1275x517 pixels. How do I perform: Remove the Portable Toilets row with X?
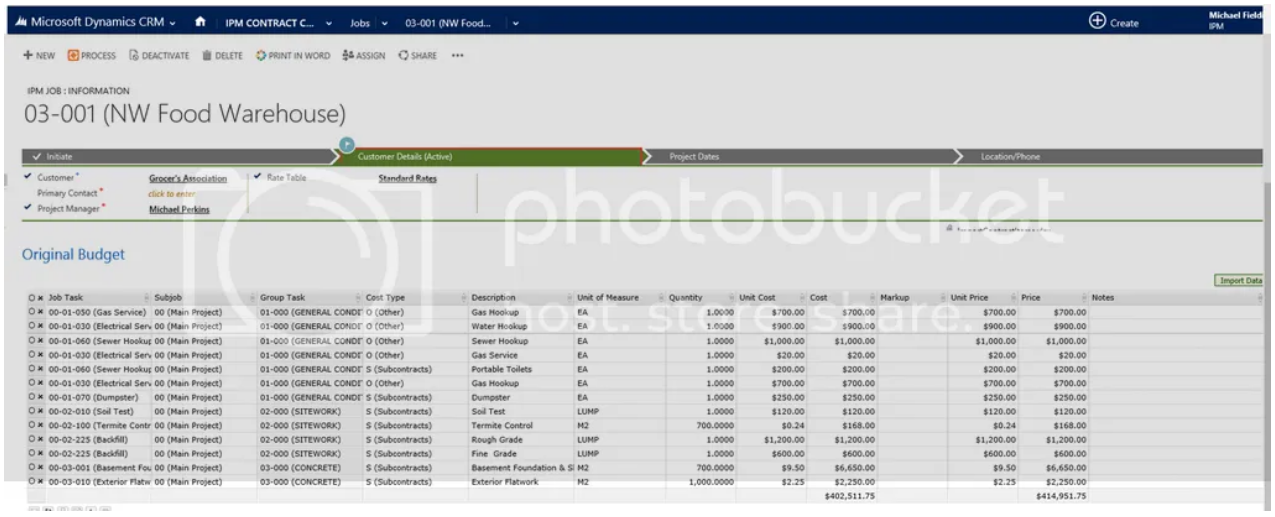coord(41,368)
